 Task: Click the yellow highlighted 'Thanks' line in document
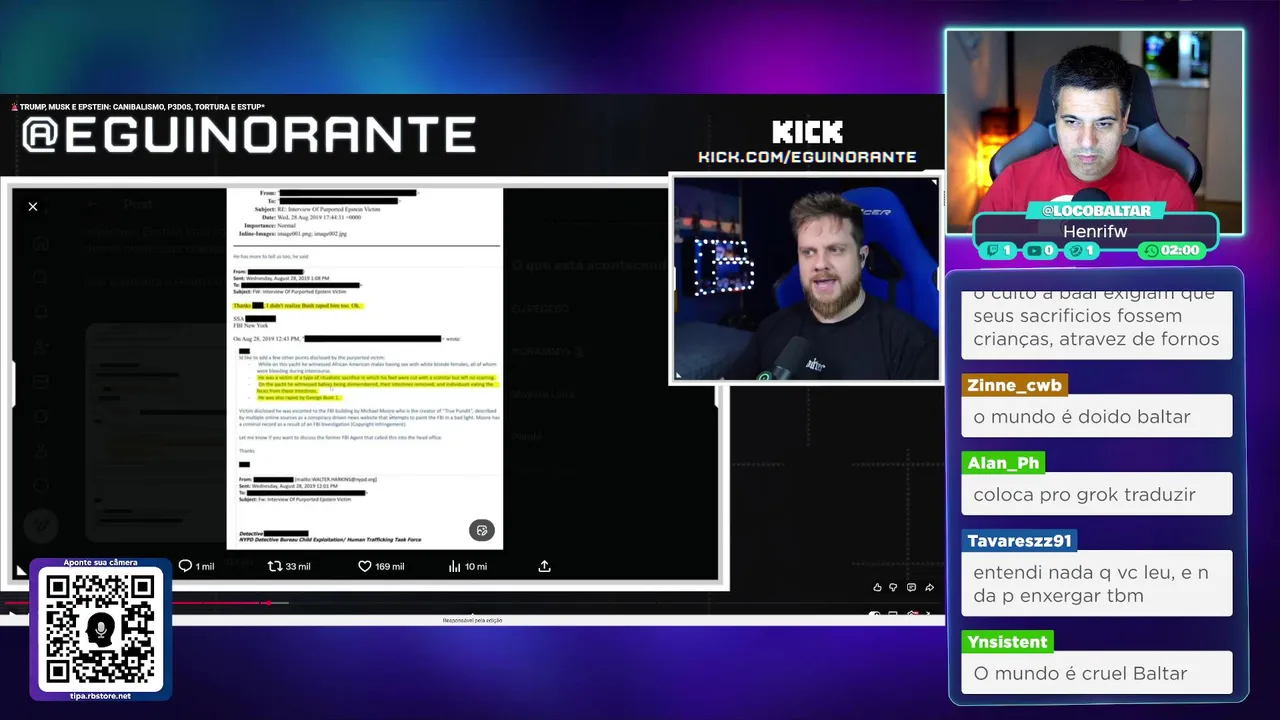click(297, 305)
